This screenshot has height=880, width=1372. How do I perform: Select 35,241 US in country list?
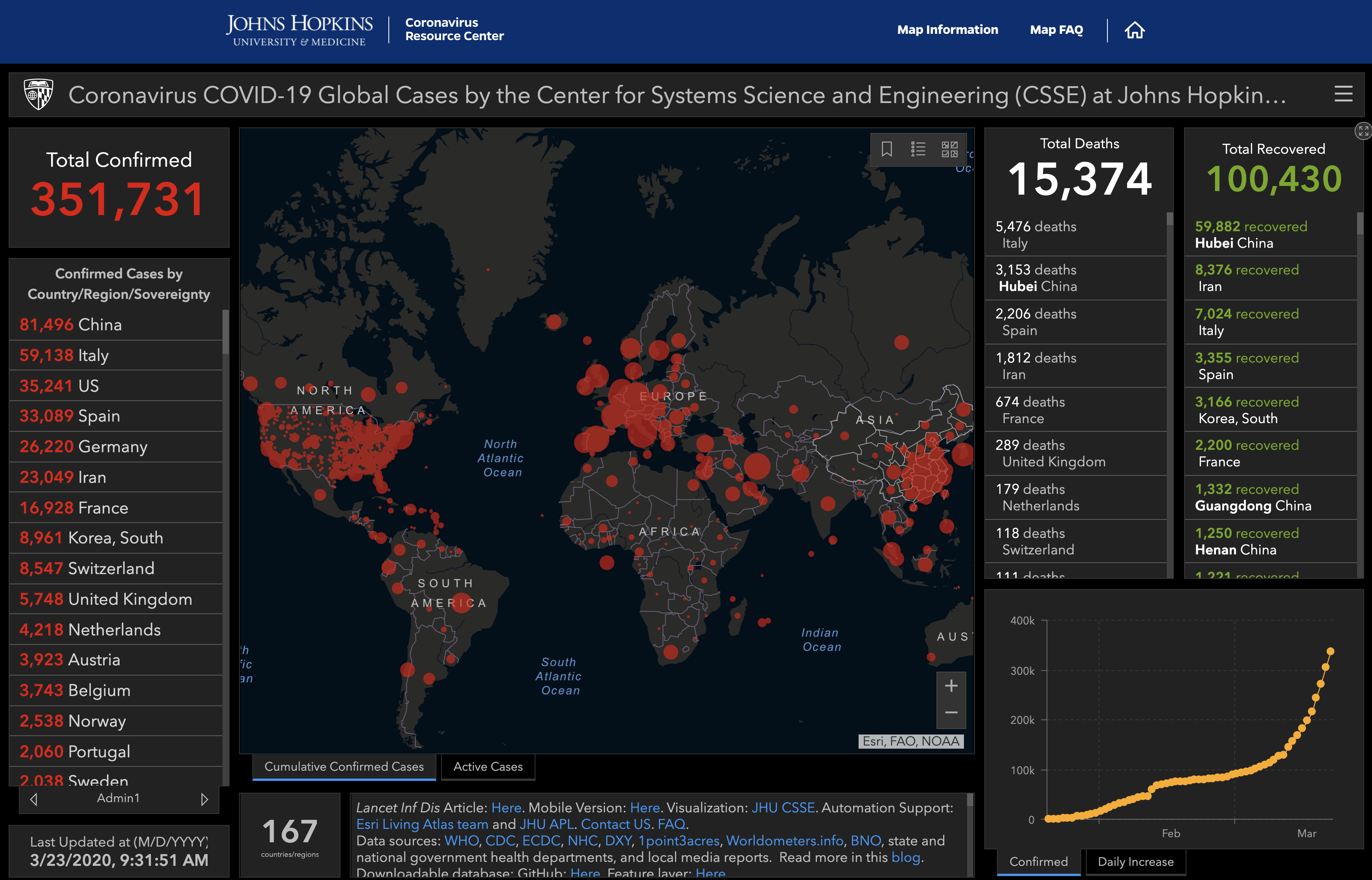click(115, 386)
